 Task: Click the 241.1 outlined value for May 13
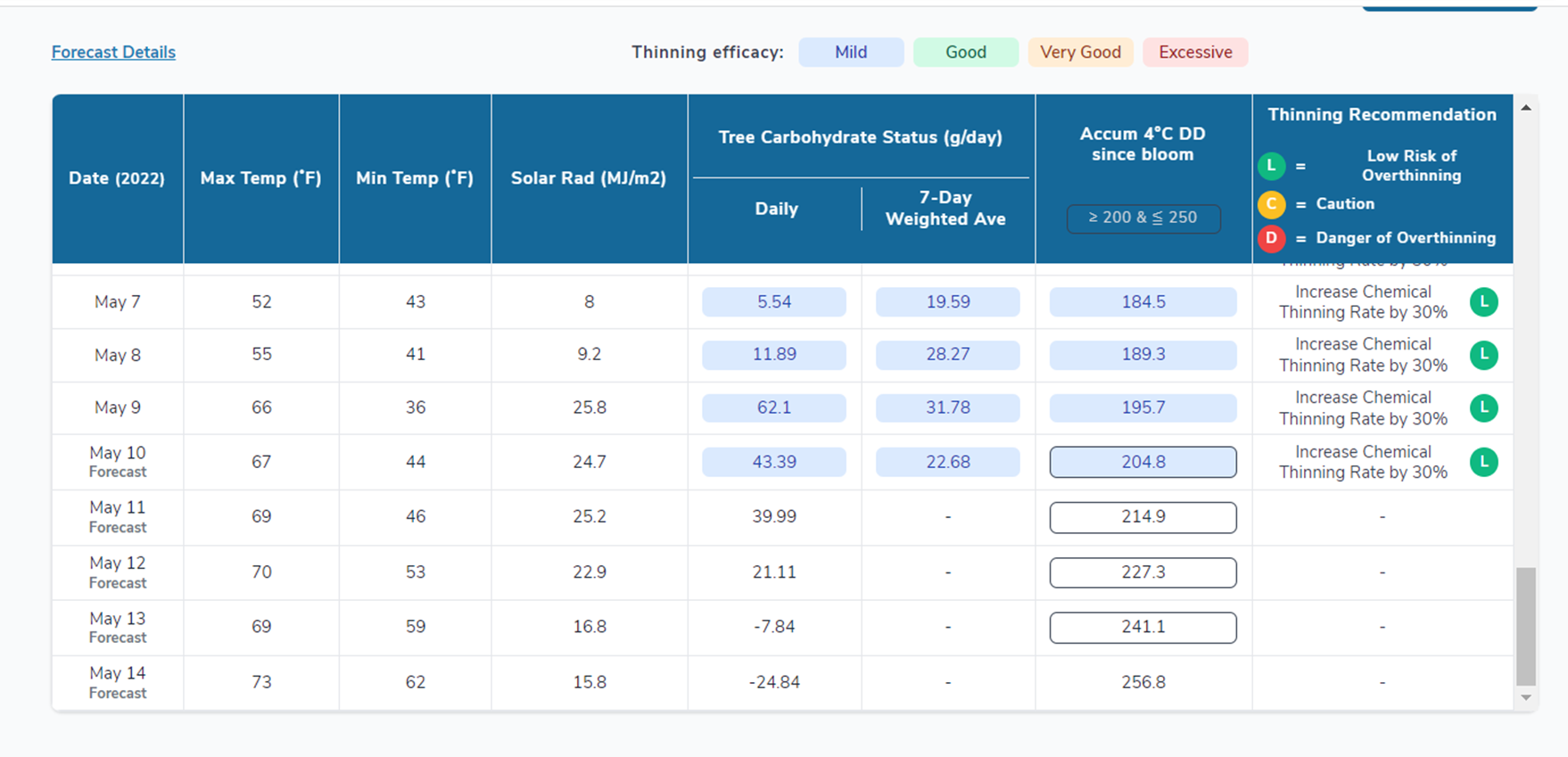pyautogui.click(x=1143, y=627)
